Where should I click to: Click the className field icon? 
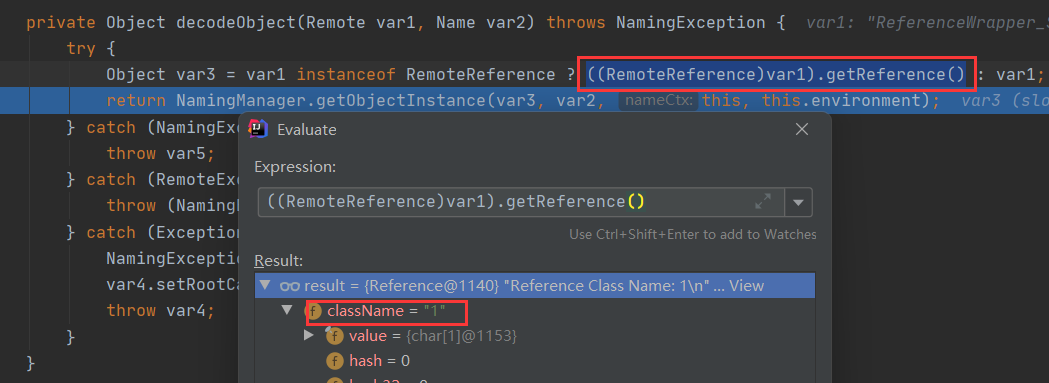click(x=313, y=311)
